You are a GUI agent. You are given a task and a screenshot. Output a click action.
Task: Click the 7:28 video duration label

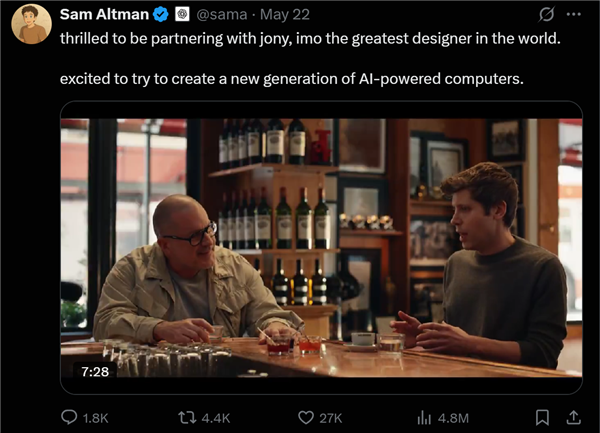pyautogui.click(x=95, y=370)
